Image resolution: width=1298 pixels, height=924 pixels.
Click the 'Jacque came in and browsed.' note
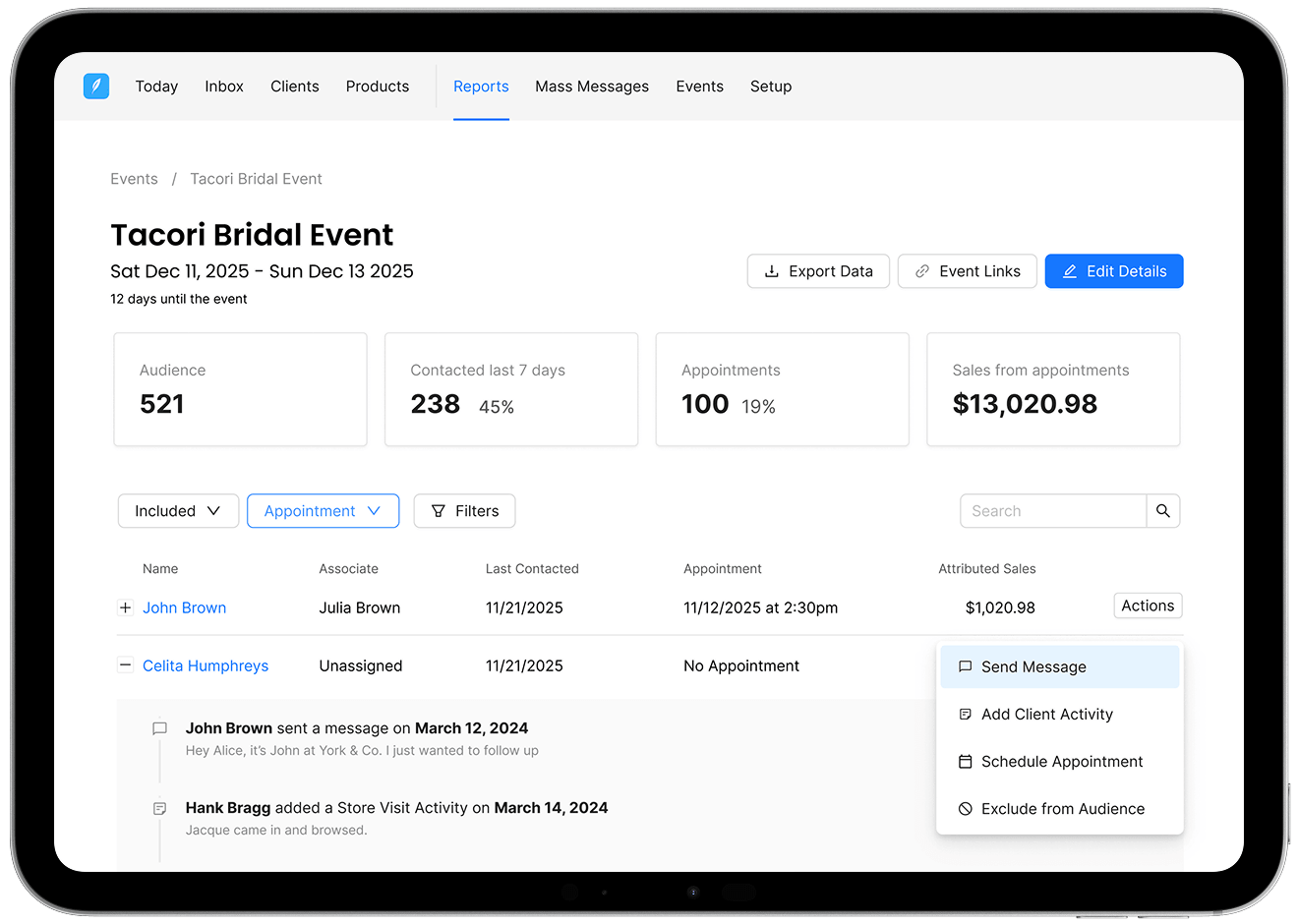[x=276, y=830]
